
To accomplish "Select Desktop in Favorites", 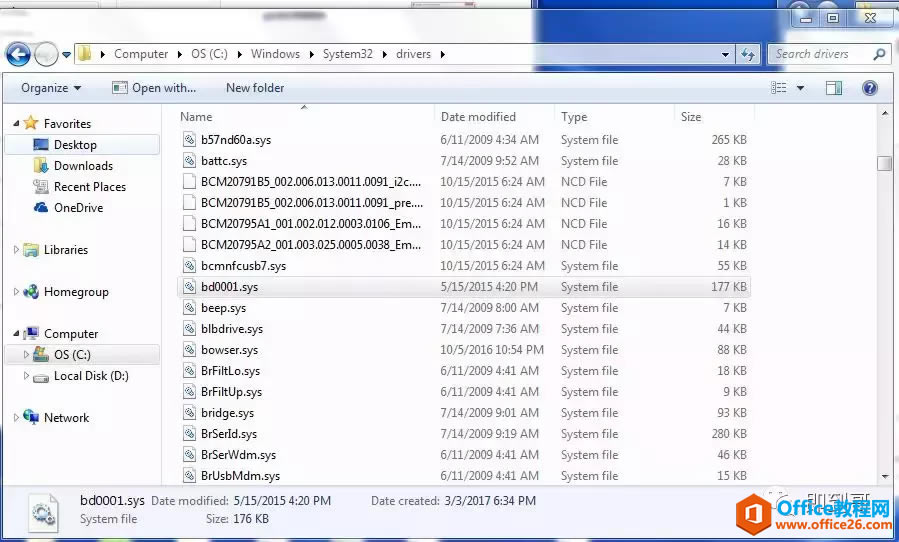I will click(81, 145).
